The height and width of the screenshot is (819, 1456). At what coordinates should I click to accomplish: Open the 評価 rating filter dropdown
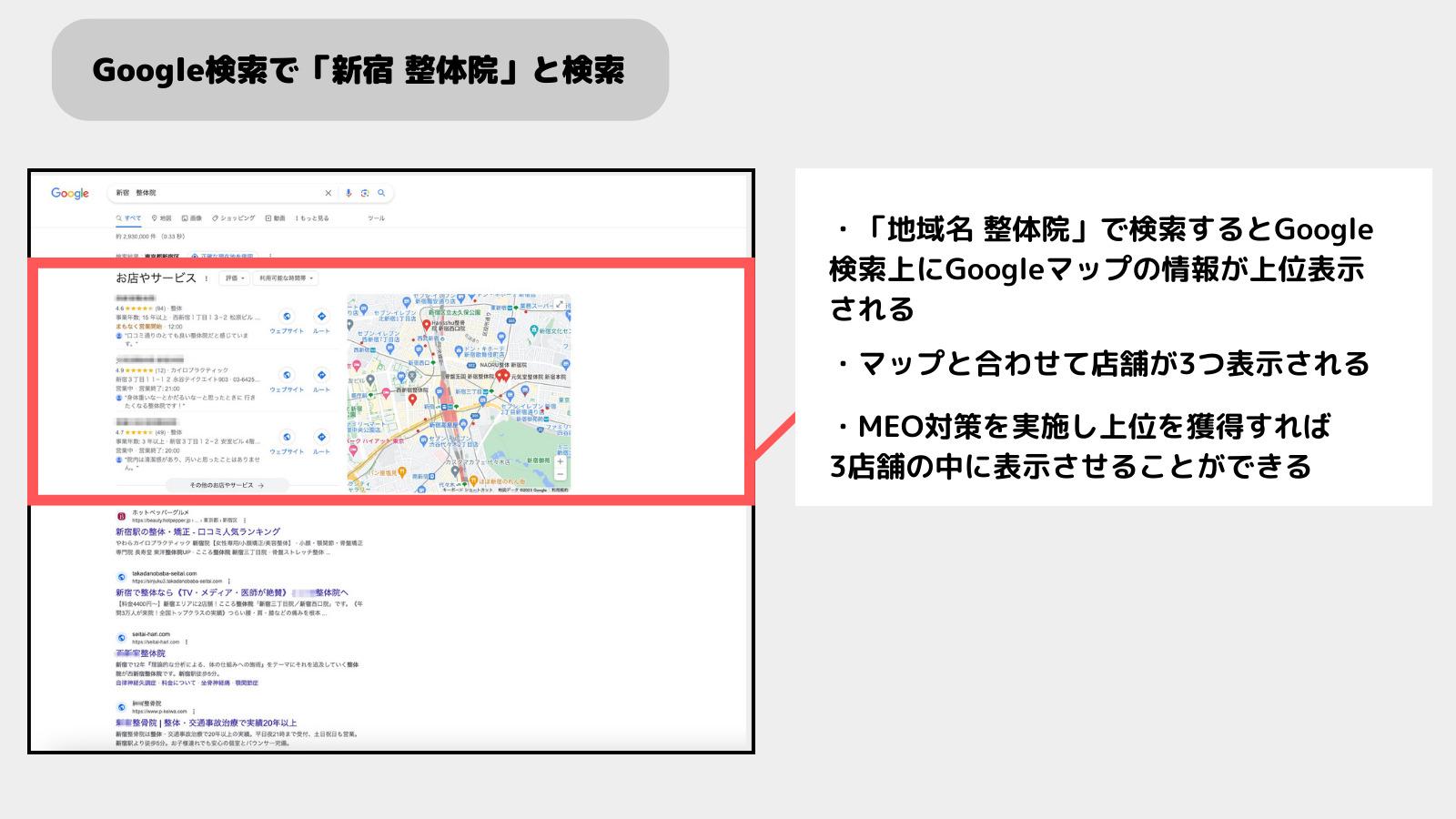tap(233, 278)
